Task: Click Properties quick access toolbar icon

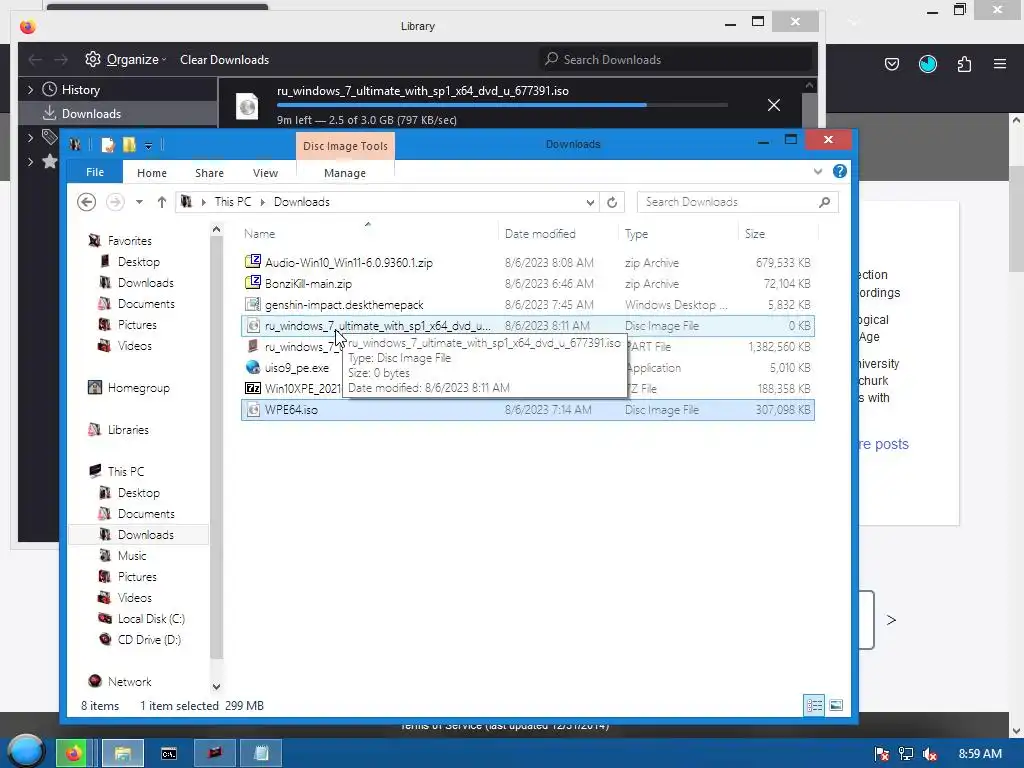Action: 108,145
